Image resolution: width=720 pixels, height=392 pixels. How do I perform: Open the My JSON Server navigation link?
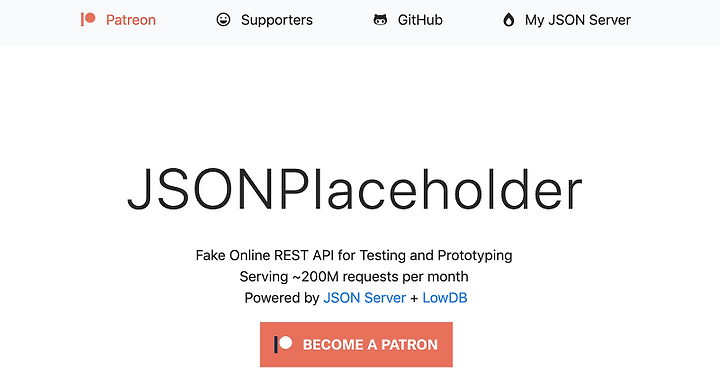pyautogui.click(x=578, y=20)
